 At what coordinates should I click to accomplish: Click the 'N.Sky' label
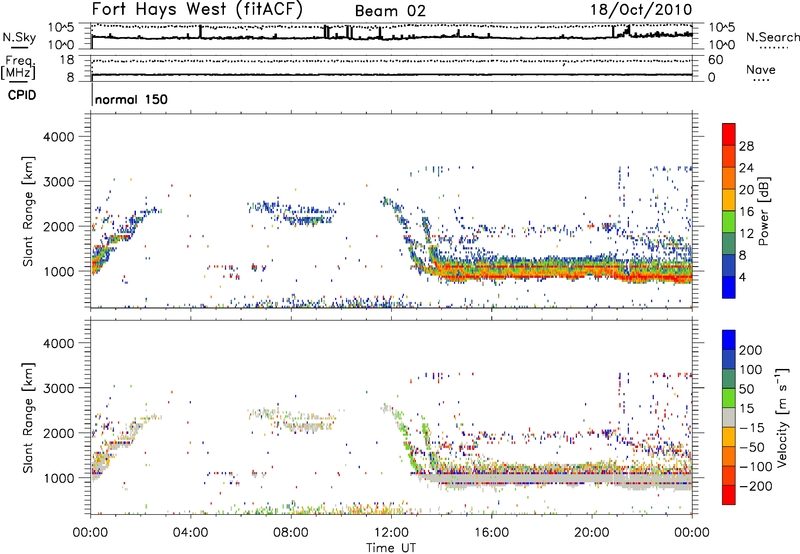19,37
